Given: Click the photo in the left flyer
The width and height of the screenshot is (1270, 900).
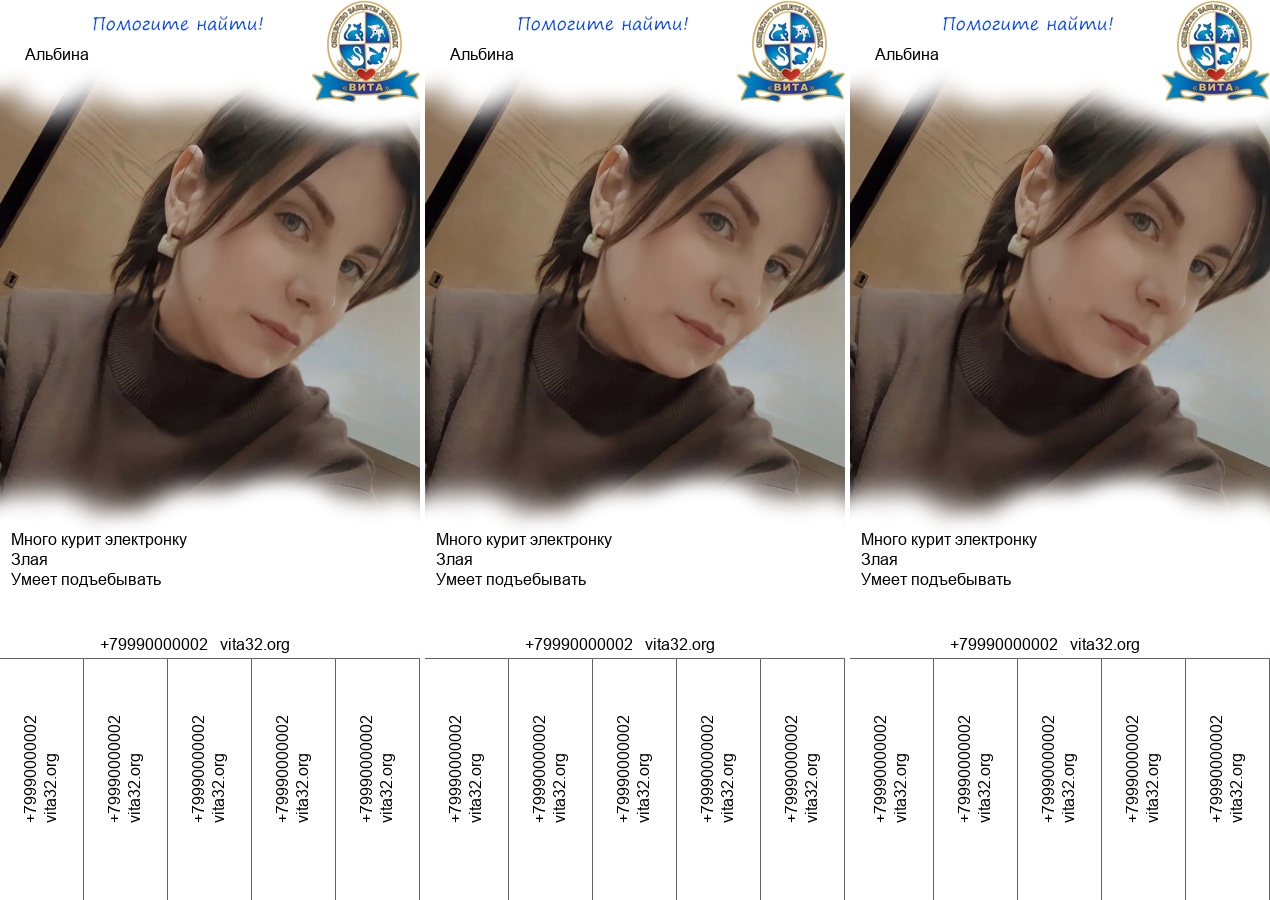Looking at the screenshot, I should 210,300.
